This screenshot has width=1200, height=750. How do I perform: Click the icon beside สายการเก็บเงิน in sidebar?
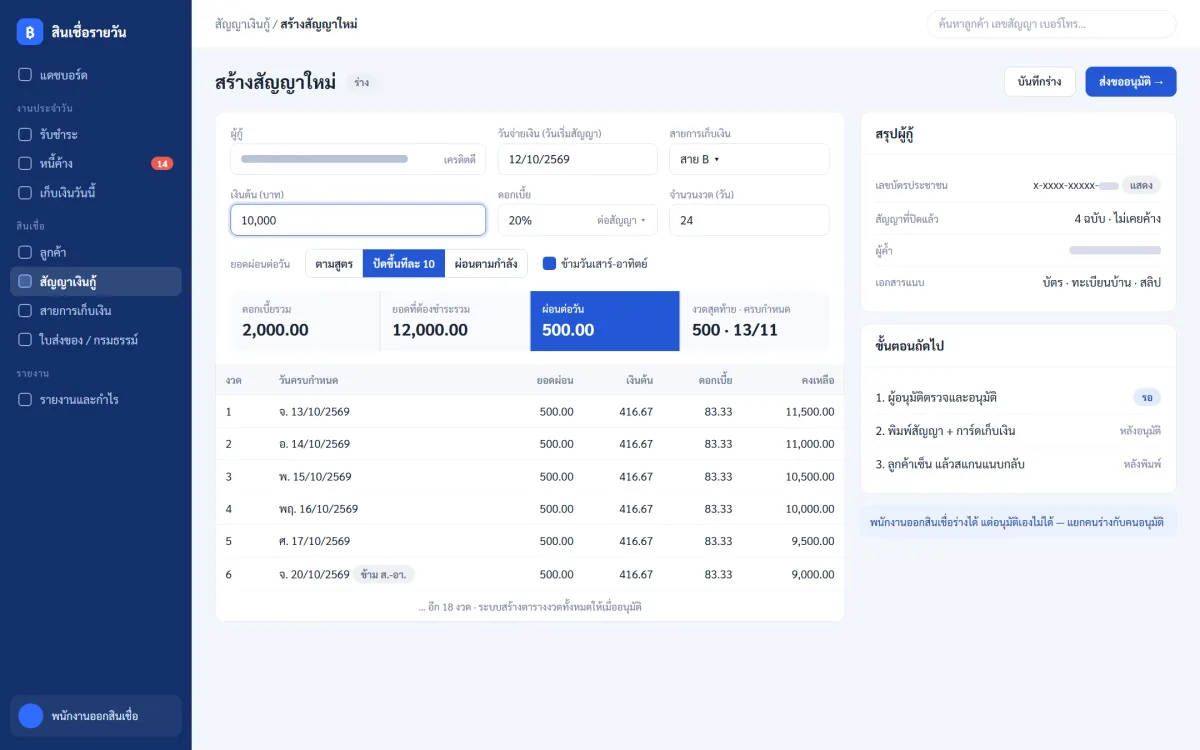(25, 310)
